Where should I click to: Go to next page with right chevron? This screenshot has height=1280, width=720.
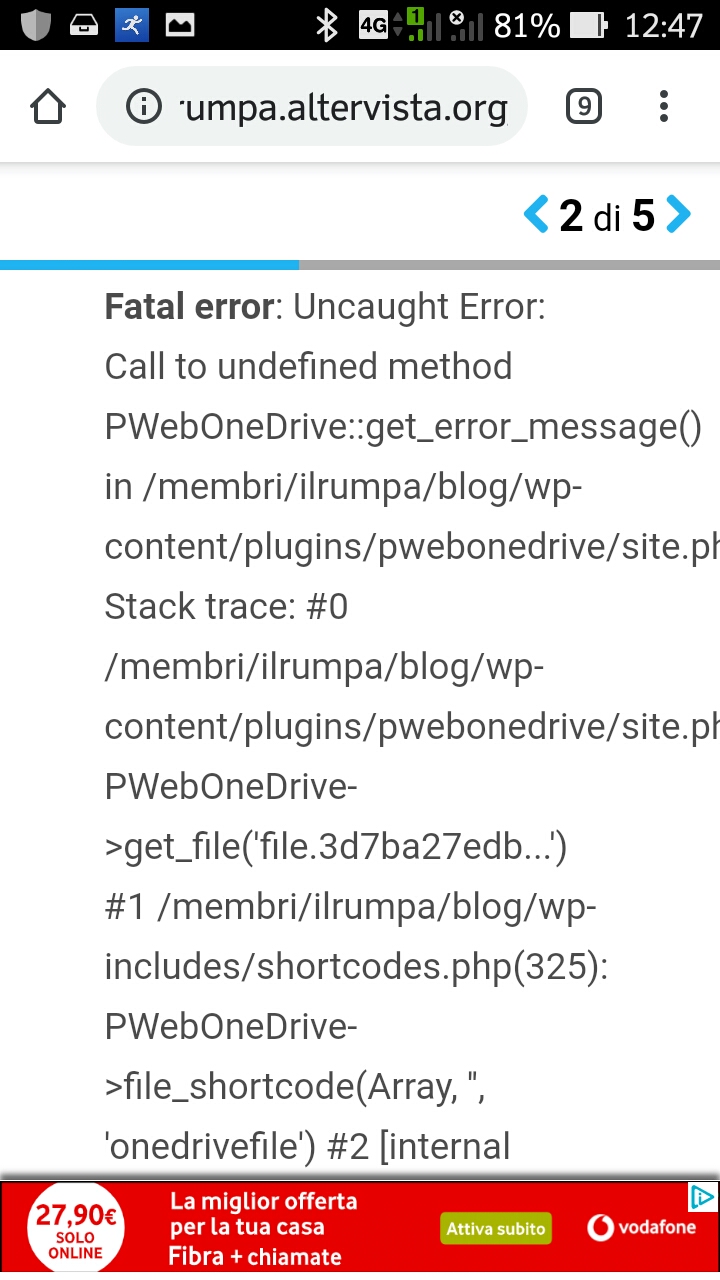pos(679,215)
